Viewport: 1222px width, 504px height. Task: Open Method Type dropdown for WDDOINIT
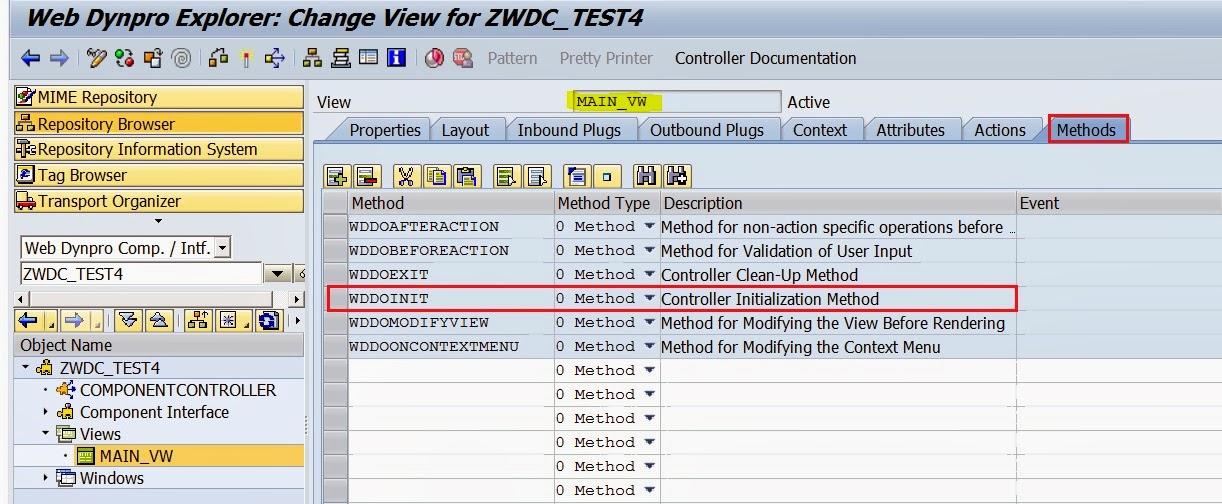coord(649,298)
